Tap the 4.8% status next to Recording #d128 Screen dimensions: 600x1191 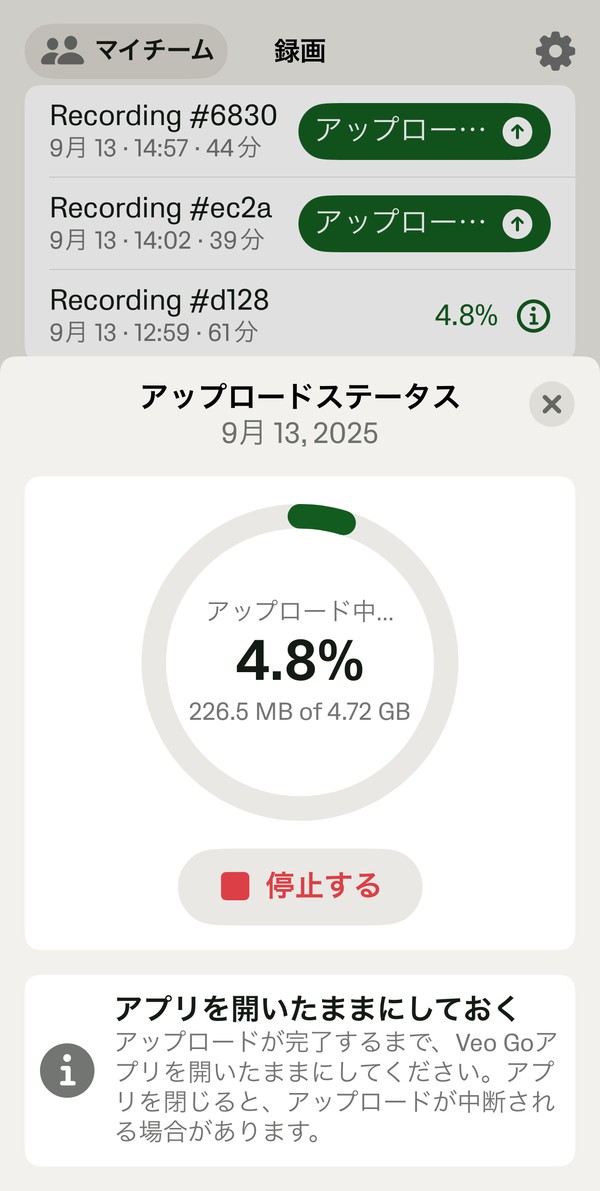point(465,316)
